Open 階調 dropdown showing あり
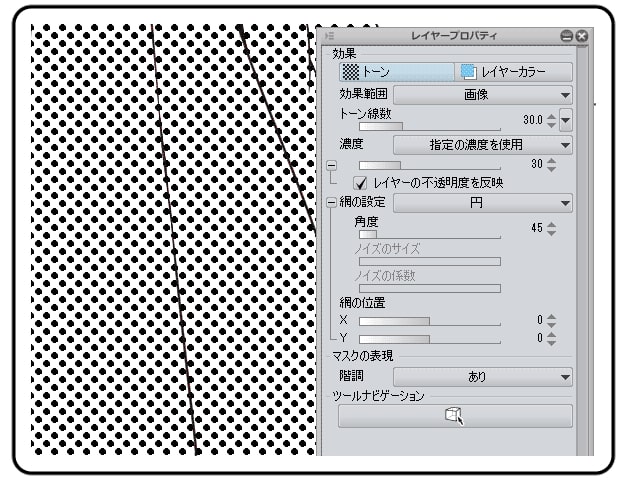The height and width of the screenshot is (483, 621). [x=483, y=377]
